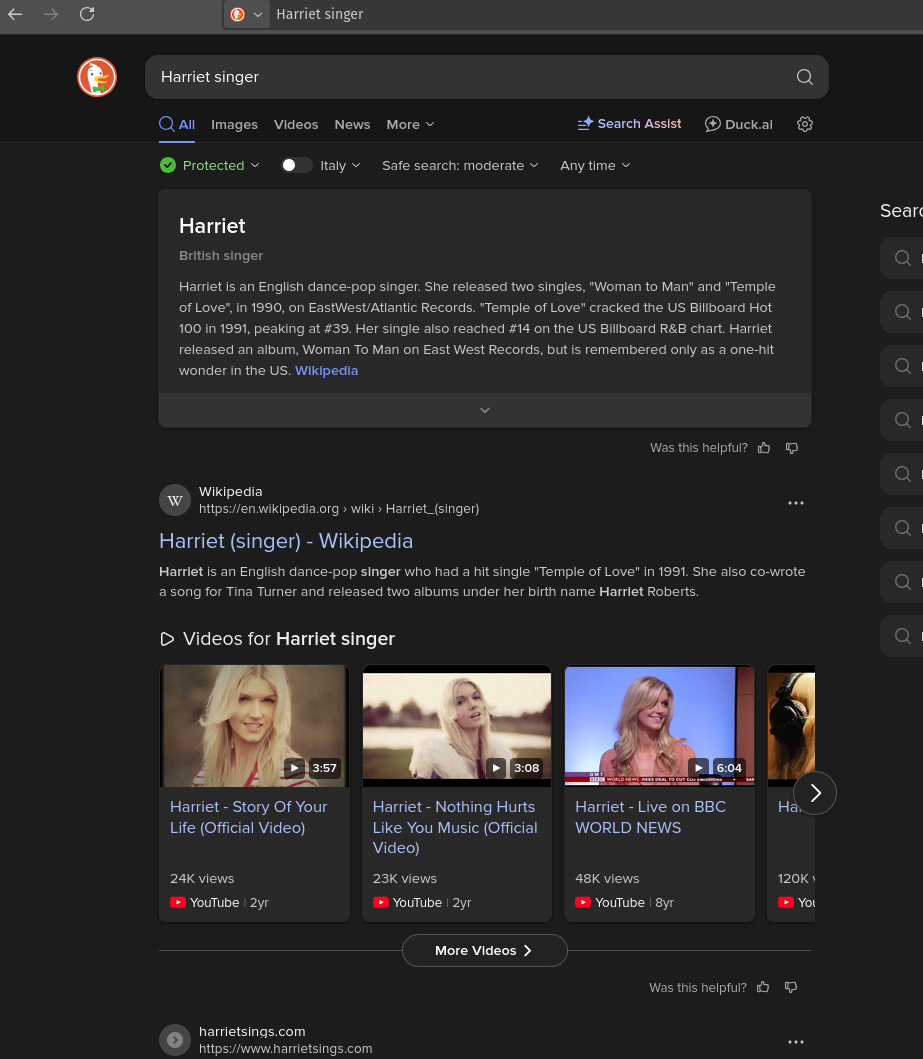Screen dimensions: 923x1059
Task: Click the More Videos button
Action: coord(485,950)
